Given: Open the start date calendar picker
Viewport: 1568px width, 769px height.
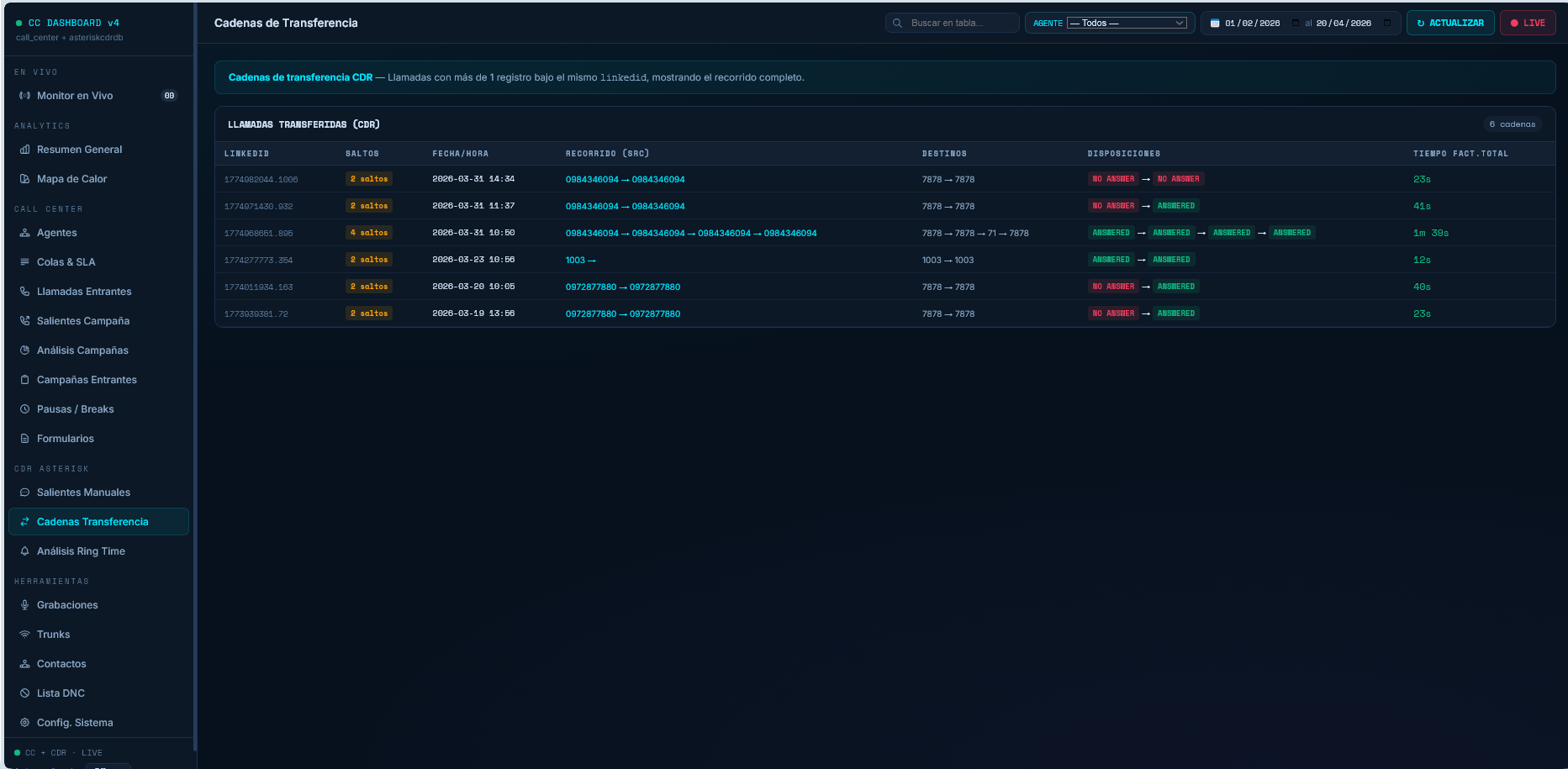Looking at the screenshot, I should pyautogui.click(x=1296, y=23).
